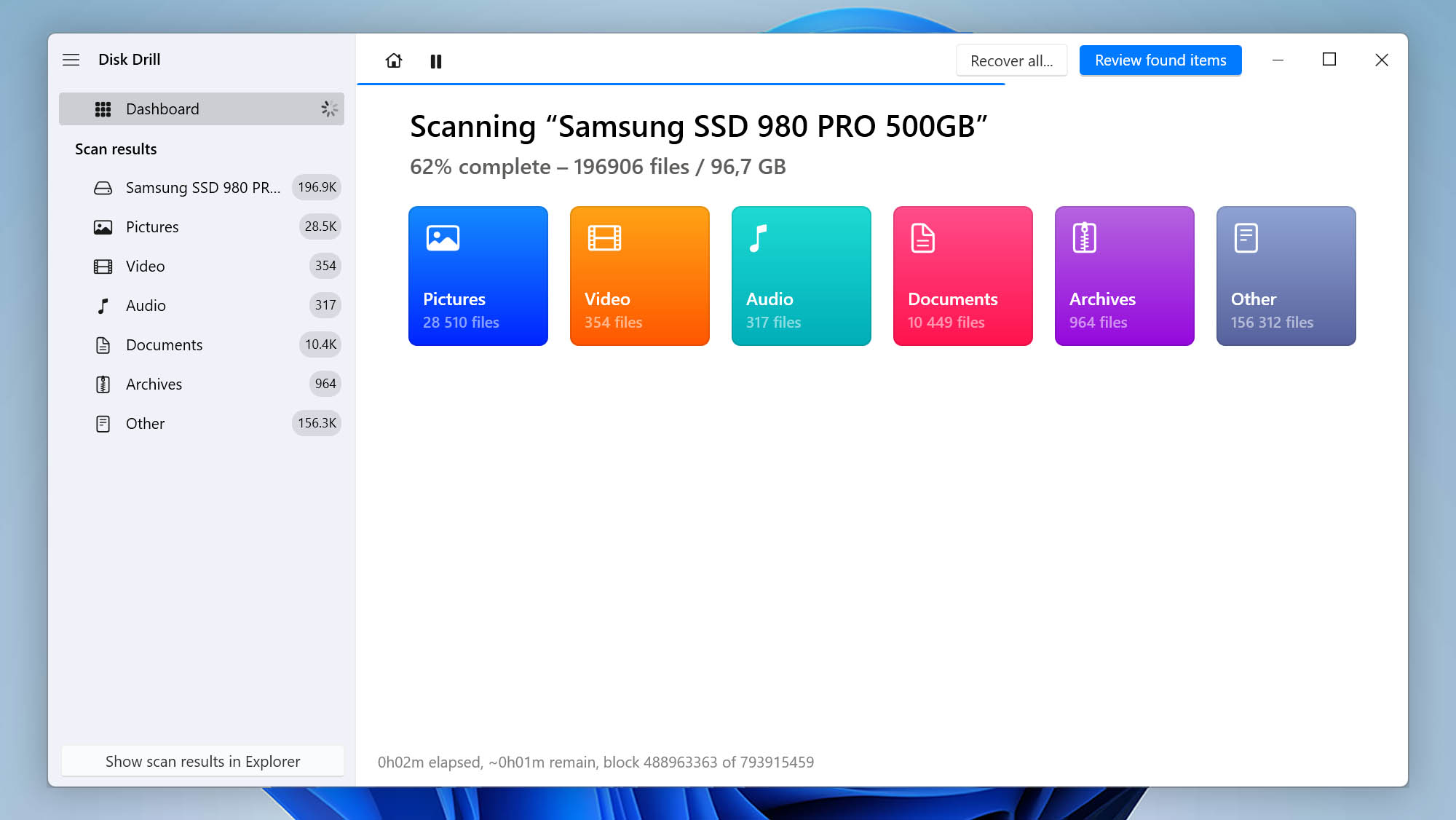
Task: Click the Disk Drill app title
Action: point(130,60)
